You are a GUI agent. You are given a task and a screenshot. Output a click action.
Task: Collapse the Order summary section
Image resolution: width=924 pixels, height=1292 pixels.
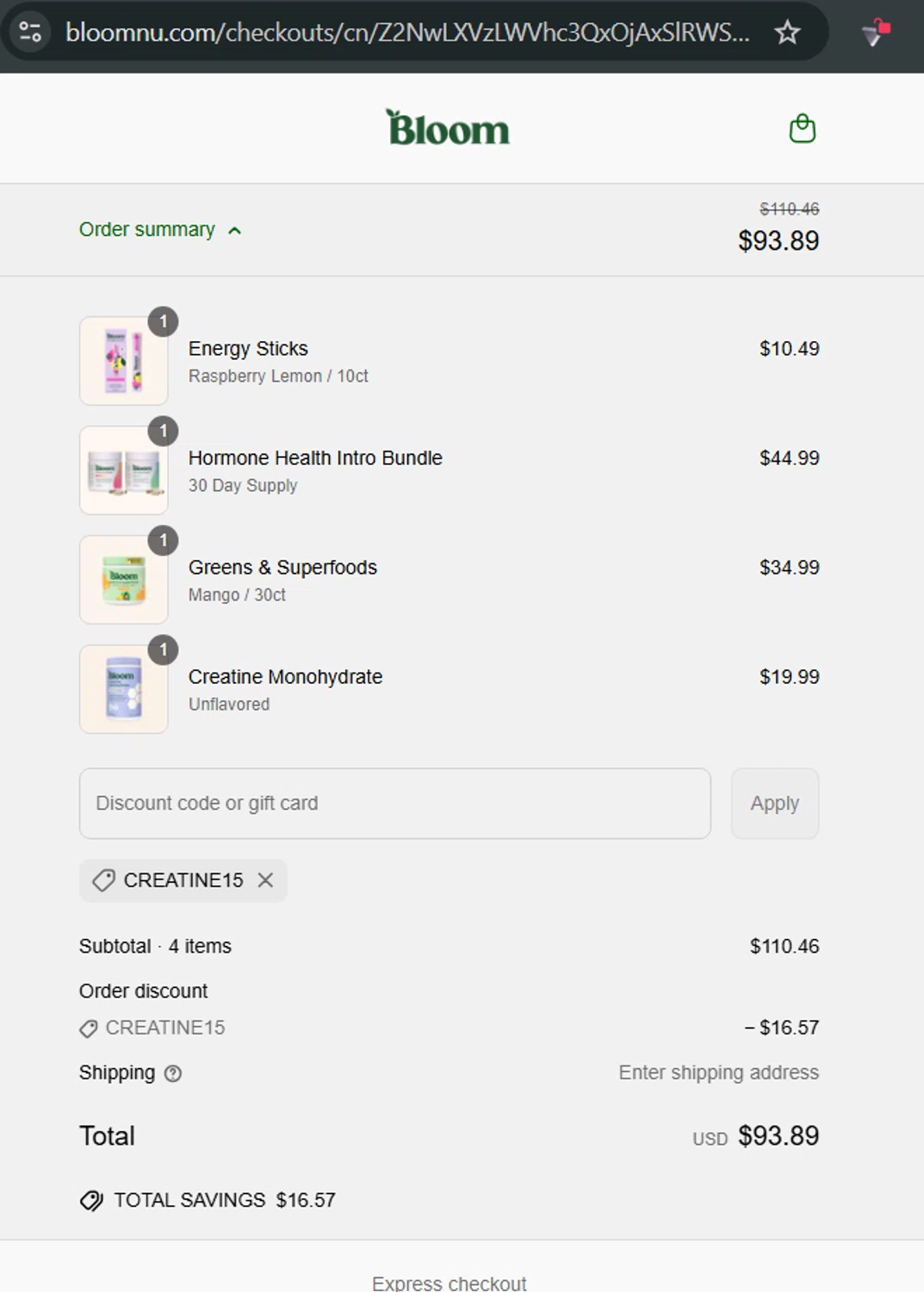[x=147, y=230]
